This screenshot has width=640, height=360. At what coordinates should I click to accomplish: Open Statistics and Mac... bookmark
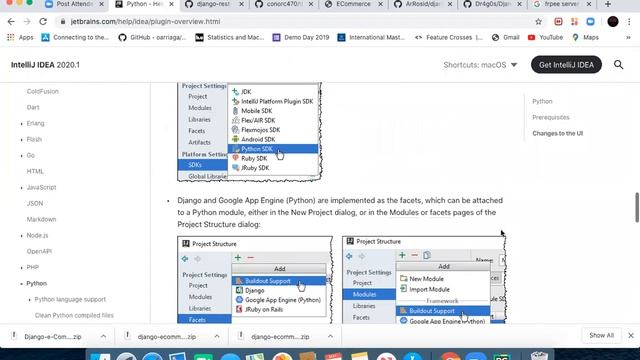click(x=229, y=37)
